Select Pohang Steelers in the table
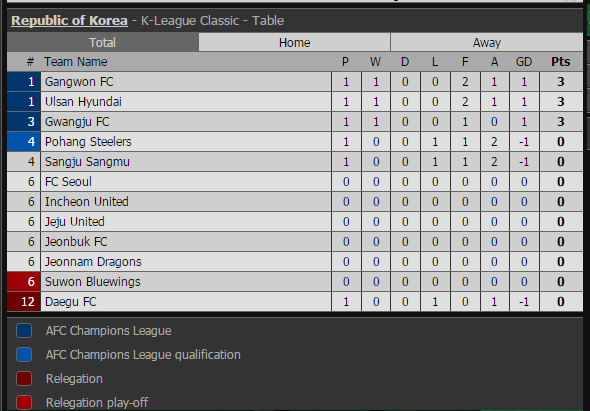590x411 pixels. 88,142
